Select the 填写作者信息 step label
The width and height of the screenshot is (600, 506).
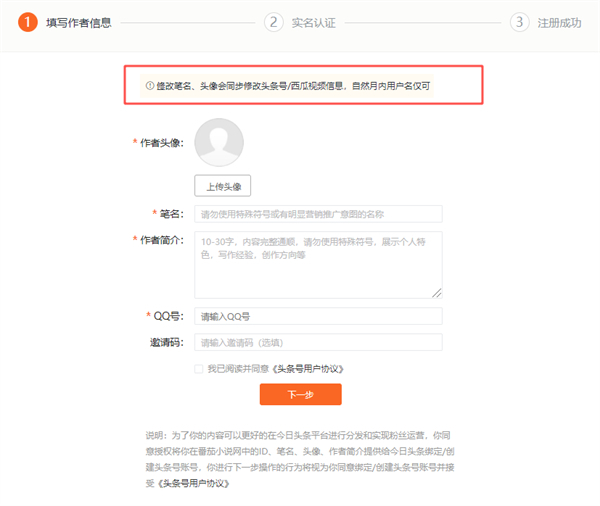79,22
